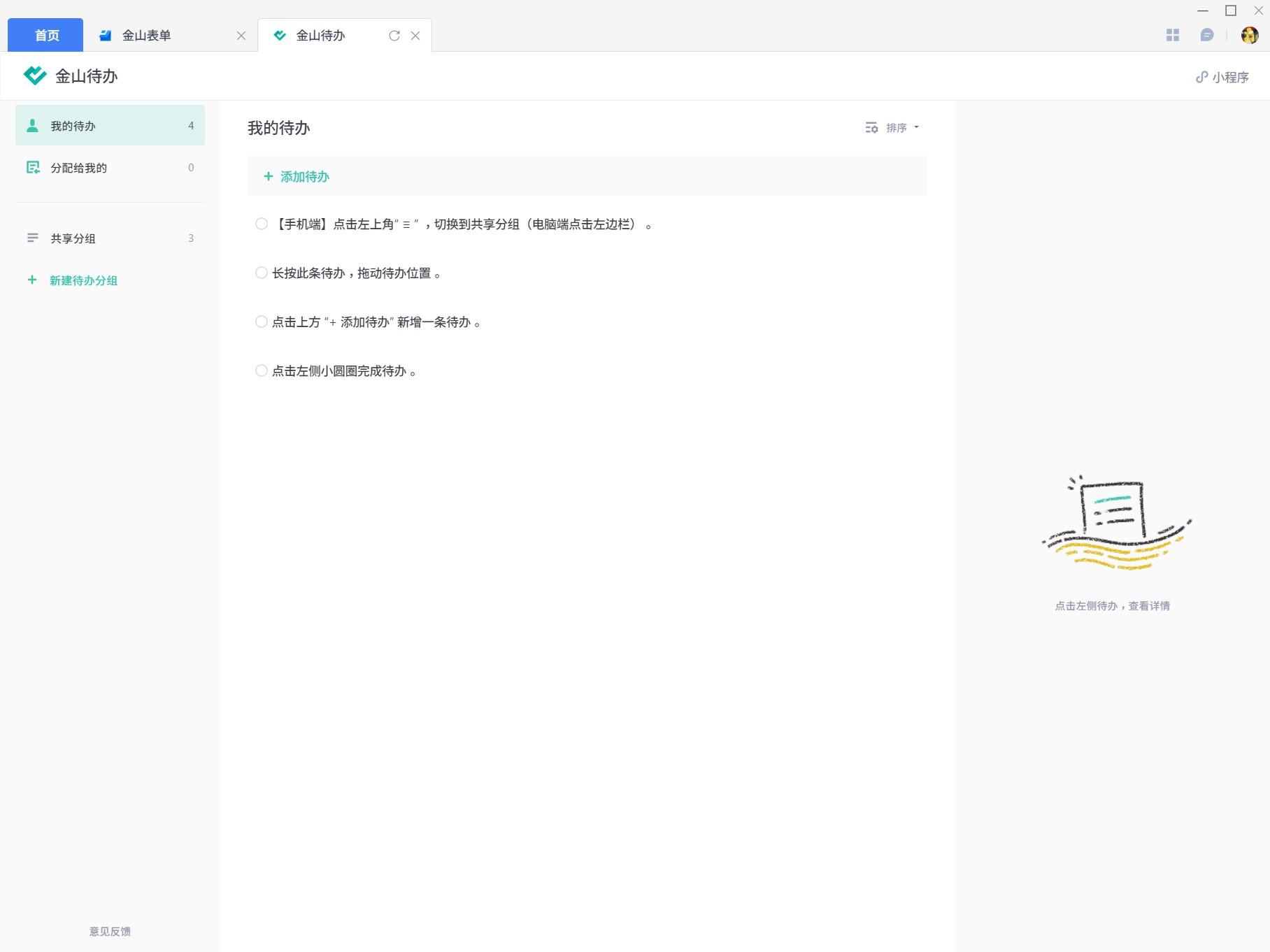The image size is (1270, 952).
Task: Open 小程序 via the link icon
Action: tap(1202, 77)
